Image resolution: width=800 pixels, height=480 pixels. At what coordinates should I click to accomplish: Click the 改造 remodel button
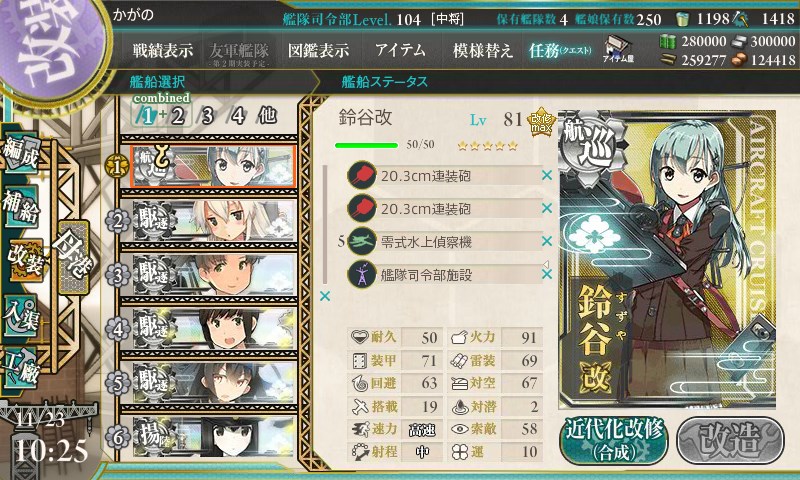point(730,440)
